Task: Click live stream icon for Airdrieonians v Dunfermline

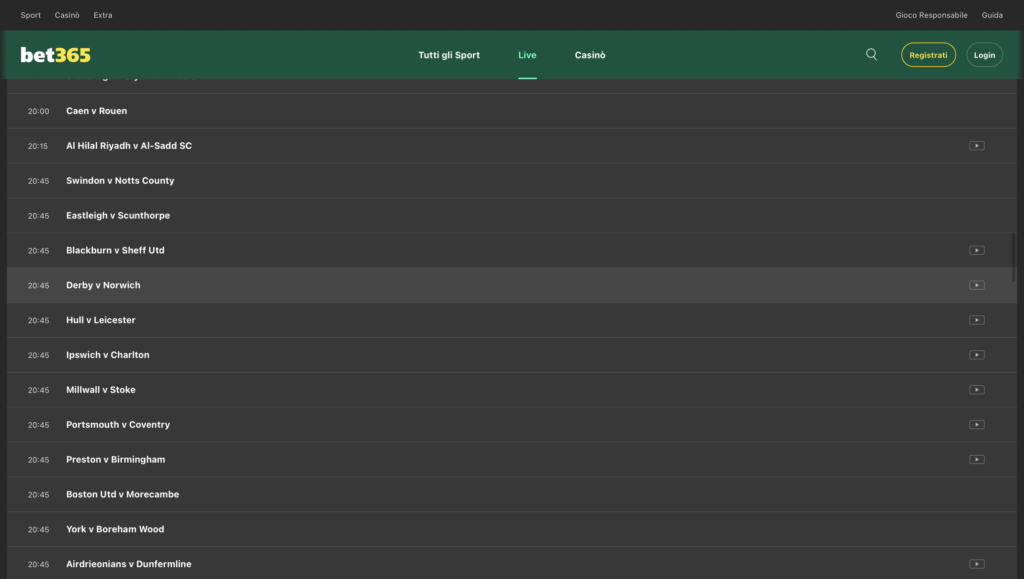Action: point(976,564)
